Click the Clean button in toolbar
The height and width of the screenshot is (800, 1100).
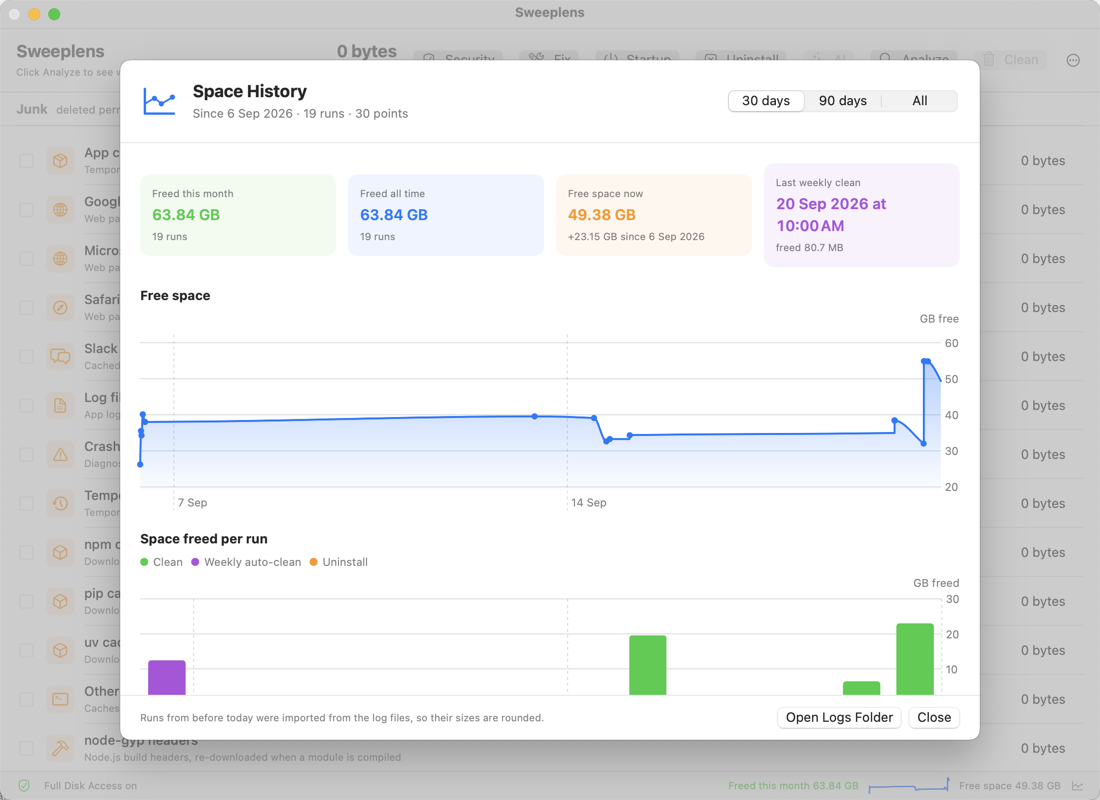[x=1010, y=60]
